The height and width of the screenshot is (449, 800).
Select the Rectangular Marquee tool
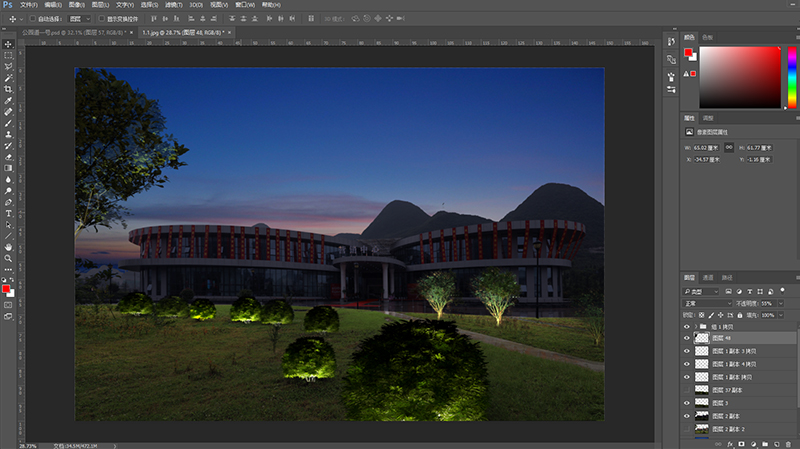(9, 55)
